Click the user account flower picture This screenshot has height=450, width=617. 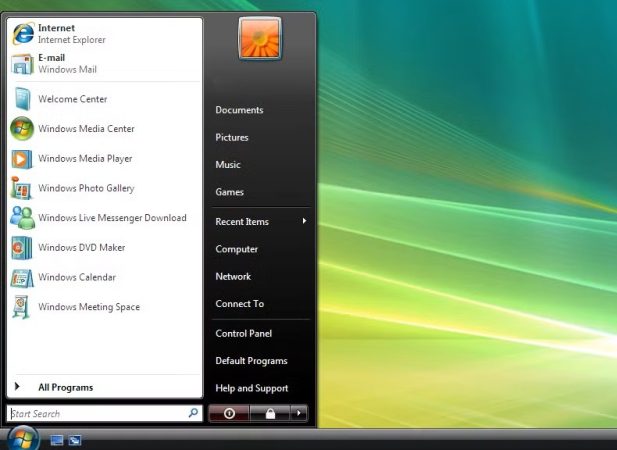pyautogui.click(x=260, y=38)
